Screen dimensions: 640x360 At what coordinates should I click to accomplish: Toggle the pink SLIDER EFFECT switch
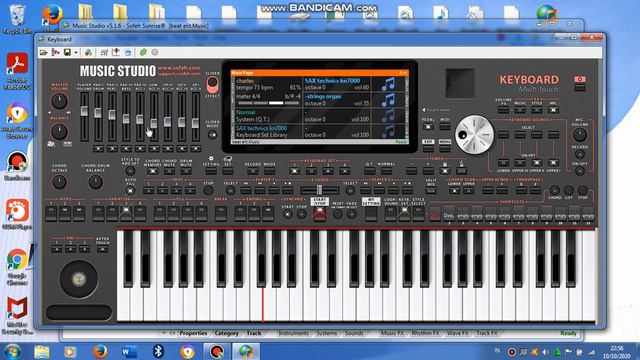(x=212, y=84)
